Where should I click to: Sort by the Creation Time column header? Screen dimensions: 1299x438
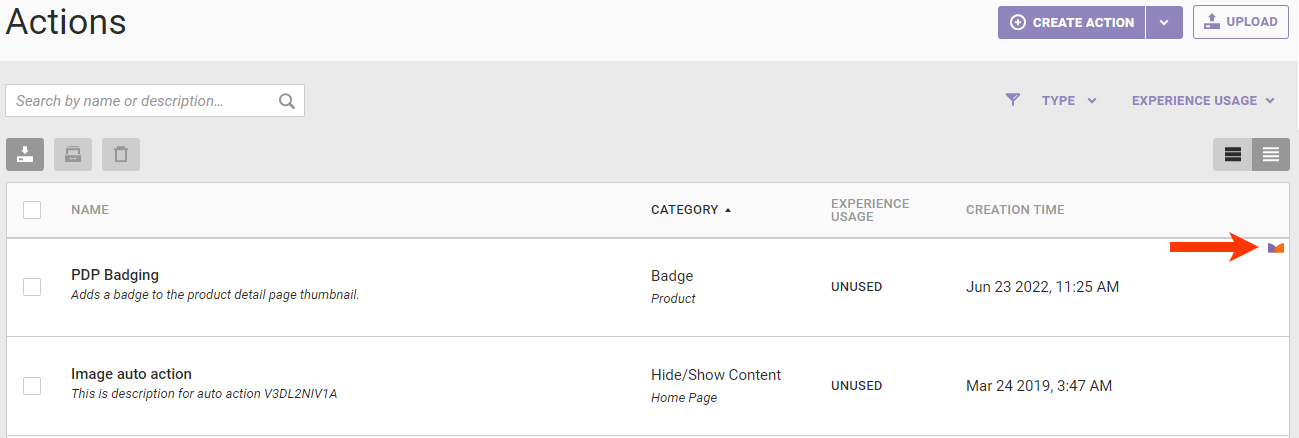tap(1015, 210)
